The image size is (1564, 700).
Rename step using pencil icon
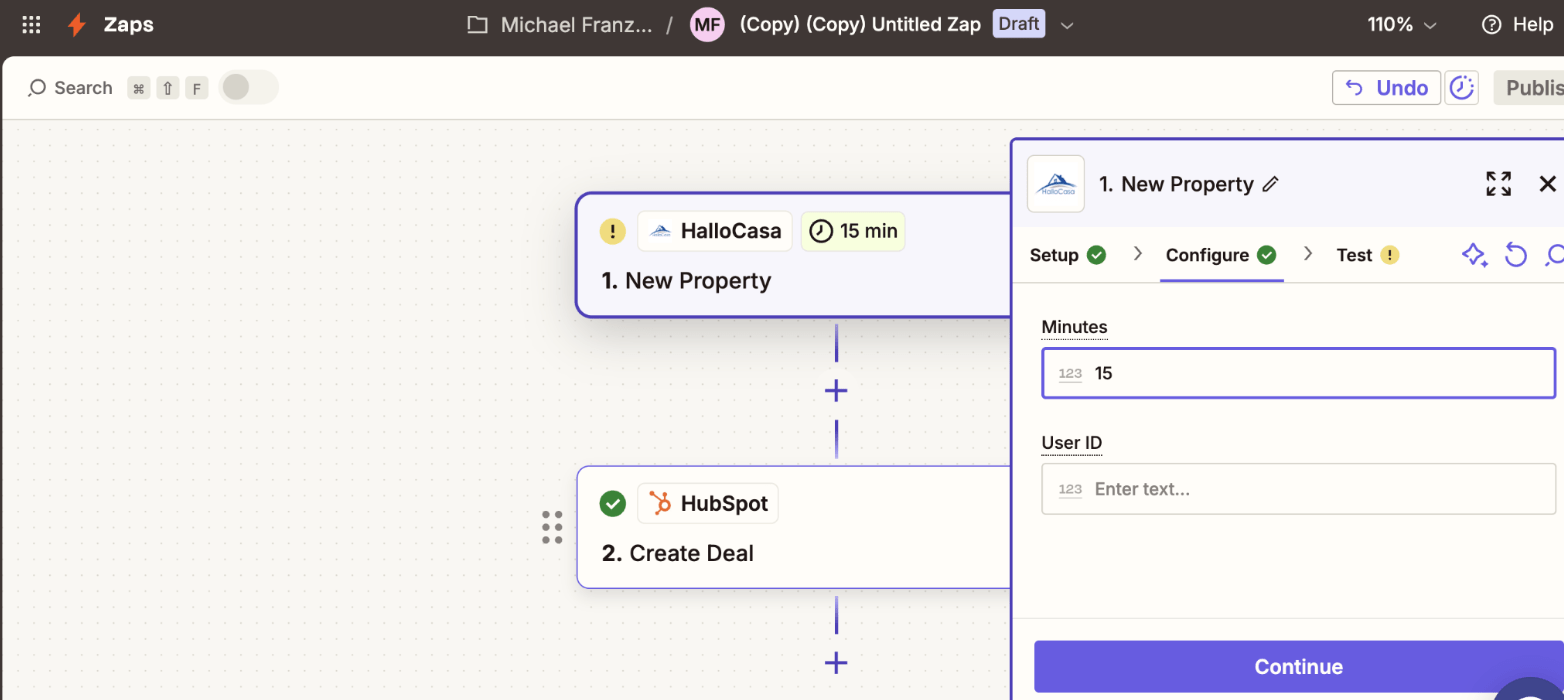1271,184
